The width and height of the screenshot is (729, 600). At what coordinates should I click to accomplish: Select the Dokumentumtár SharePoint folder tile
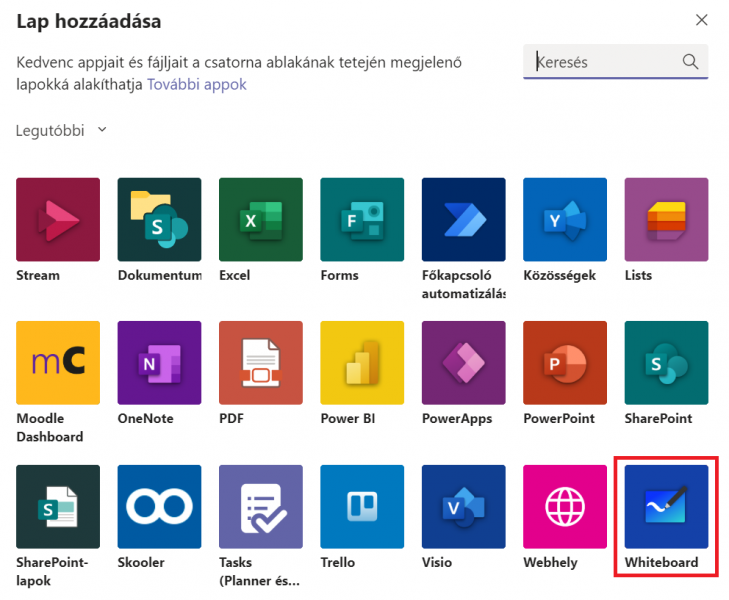(159, 219)
